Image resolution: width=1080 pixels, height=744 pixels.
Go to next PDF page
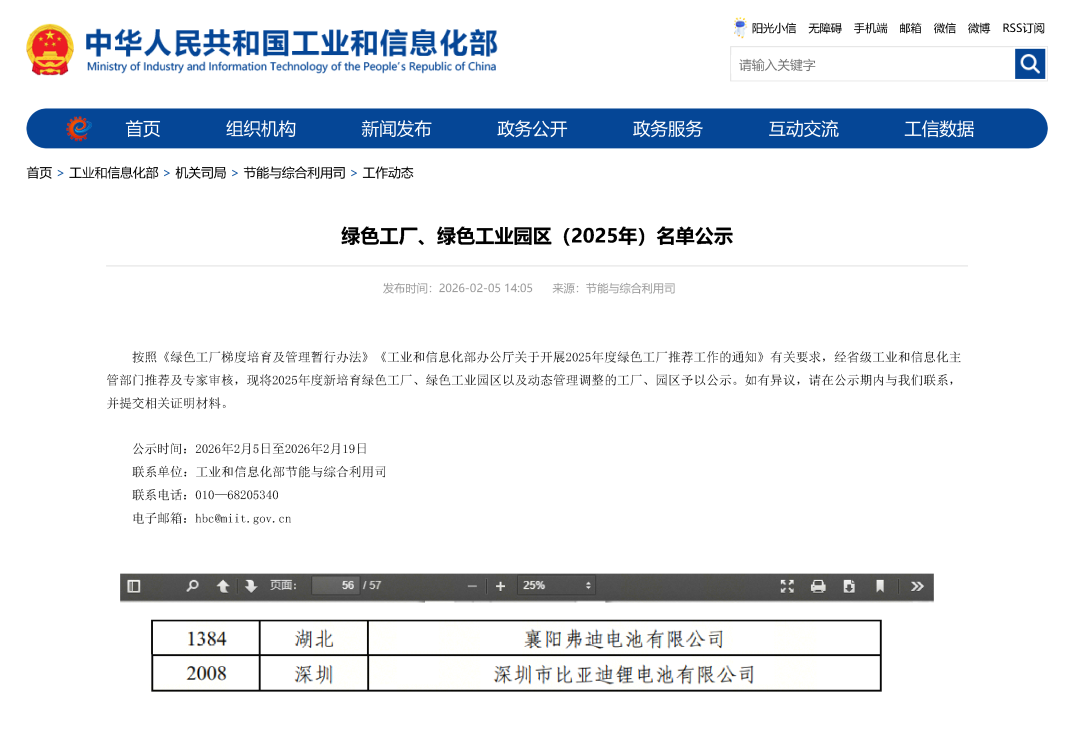[x=251, y=586]
